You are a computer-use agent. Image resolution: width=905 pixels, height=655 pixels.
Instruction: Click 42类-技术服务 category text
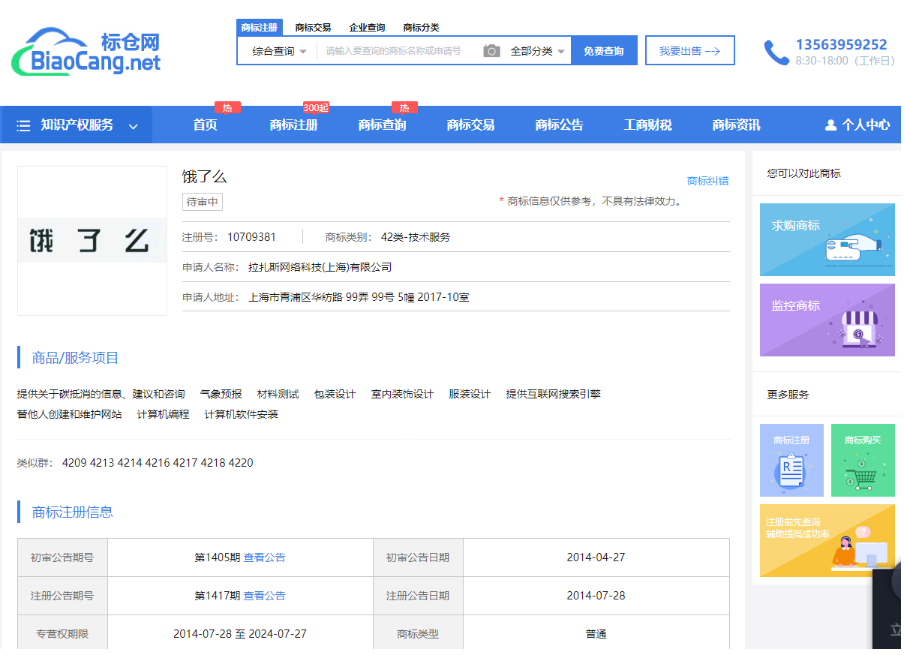[x=416, y=237]
